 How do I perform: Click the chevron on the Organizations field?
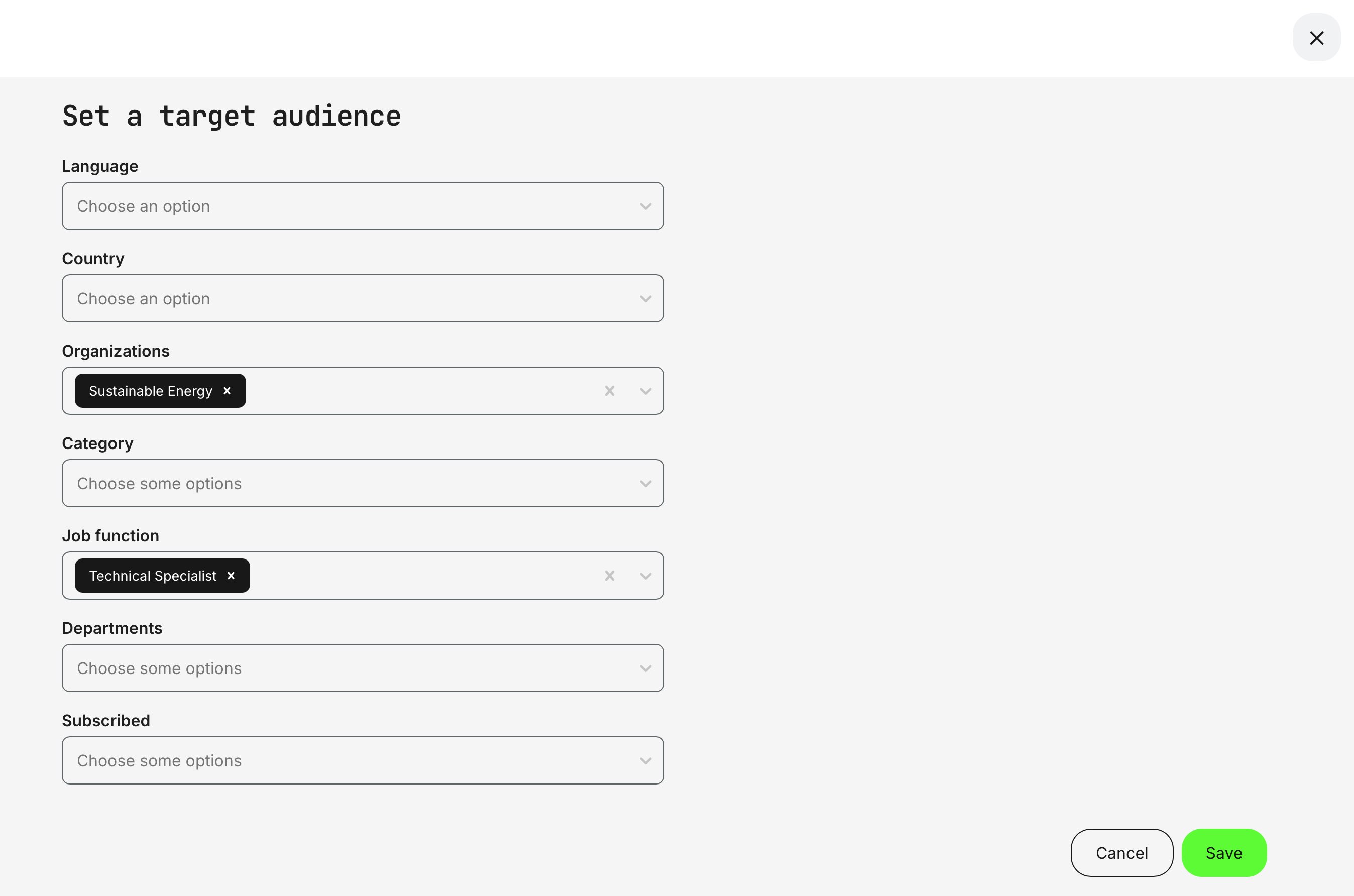(x=645, y=390)
